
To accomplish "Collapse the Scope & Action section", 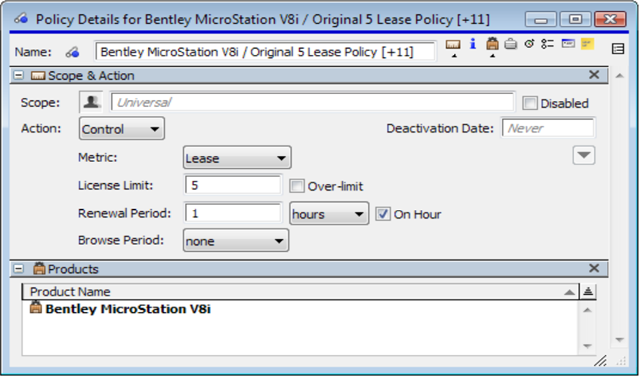I will click(19, 76).
